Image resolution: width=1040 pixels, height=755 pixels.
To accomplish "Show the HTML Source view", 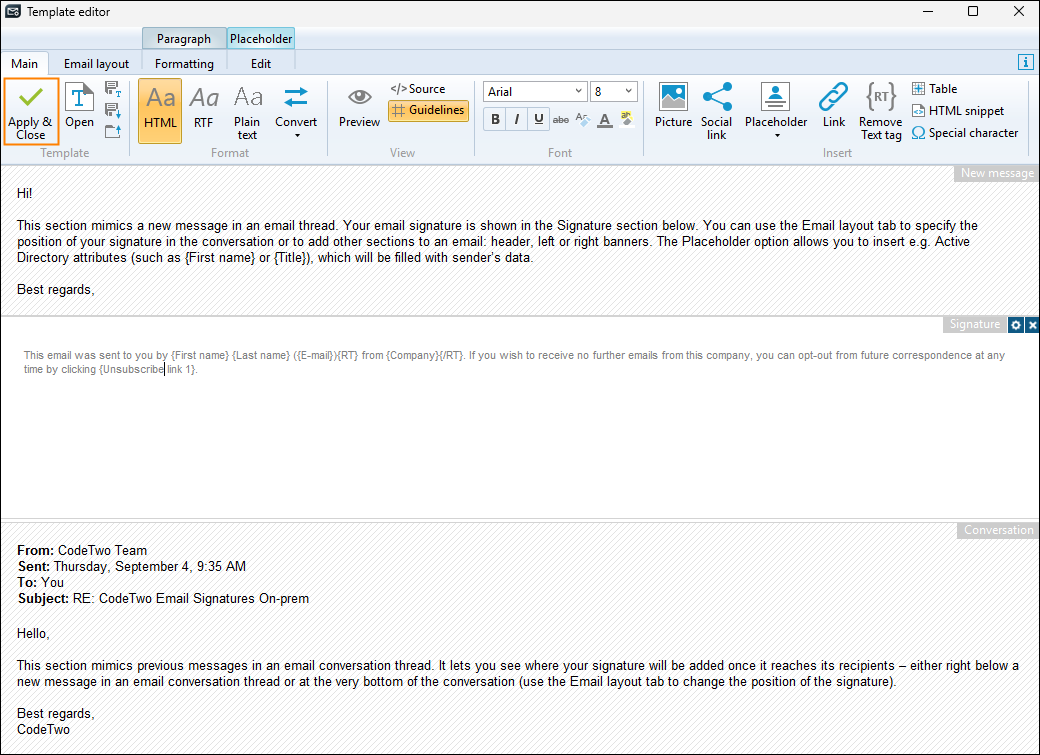I will point(418,89).
